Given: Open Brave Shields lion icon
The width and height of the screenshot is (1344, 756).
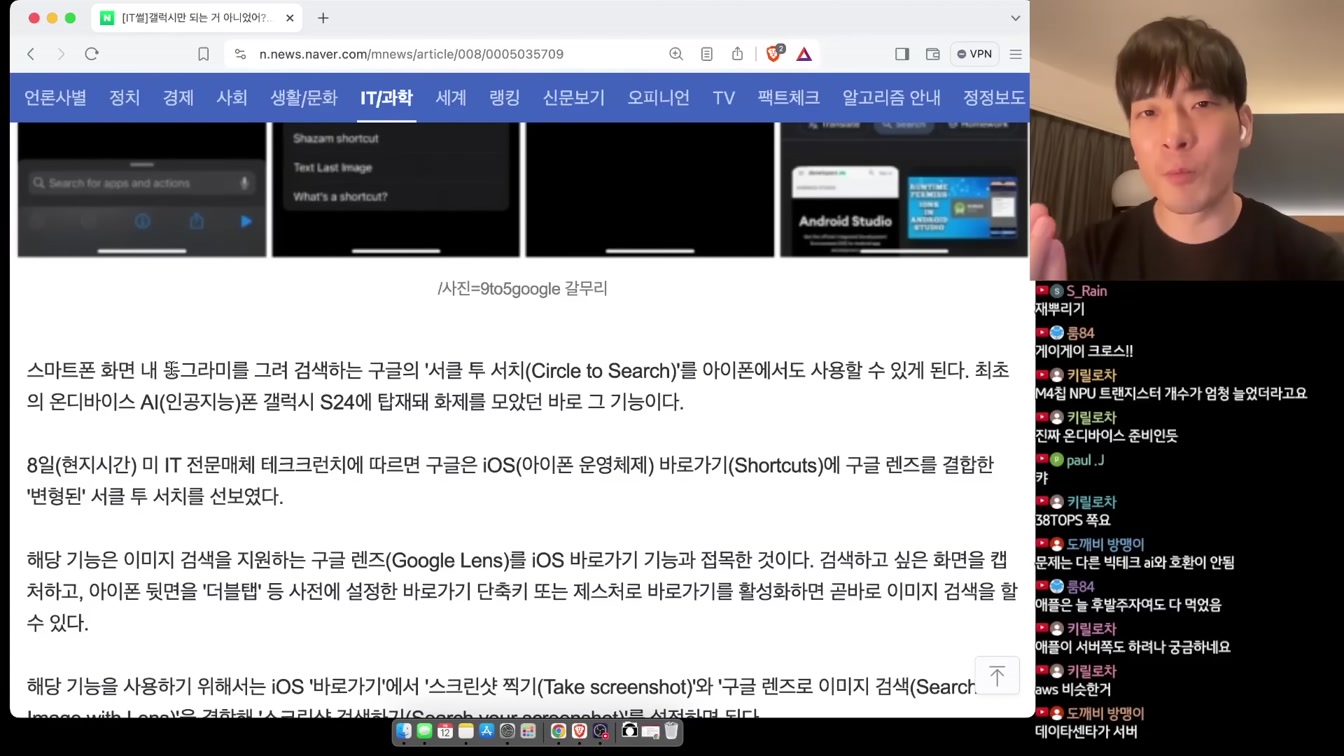Looking at the screenshot, I should tap(774, 54).
